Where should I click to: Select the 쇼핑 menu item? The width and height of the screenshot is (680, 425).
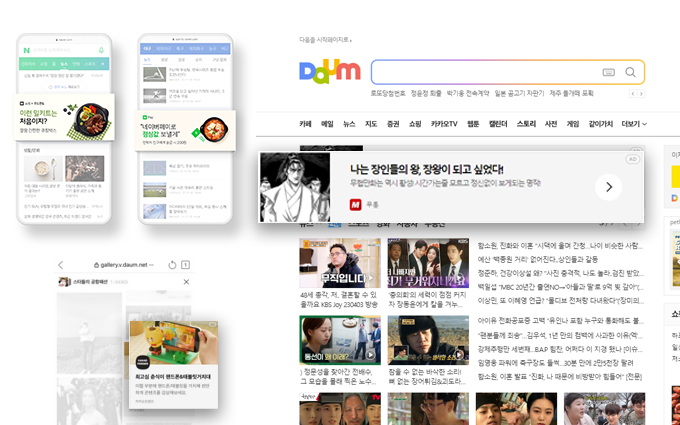(x=415, y=124)
